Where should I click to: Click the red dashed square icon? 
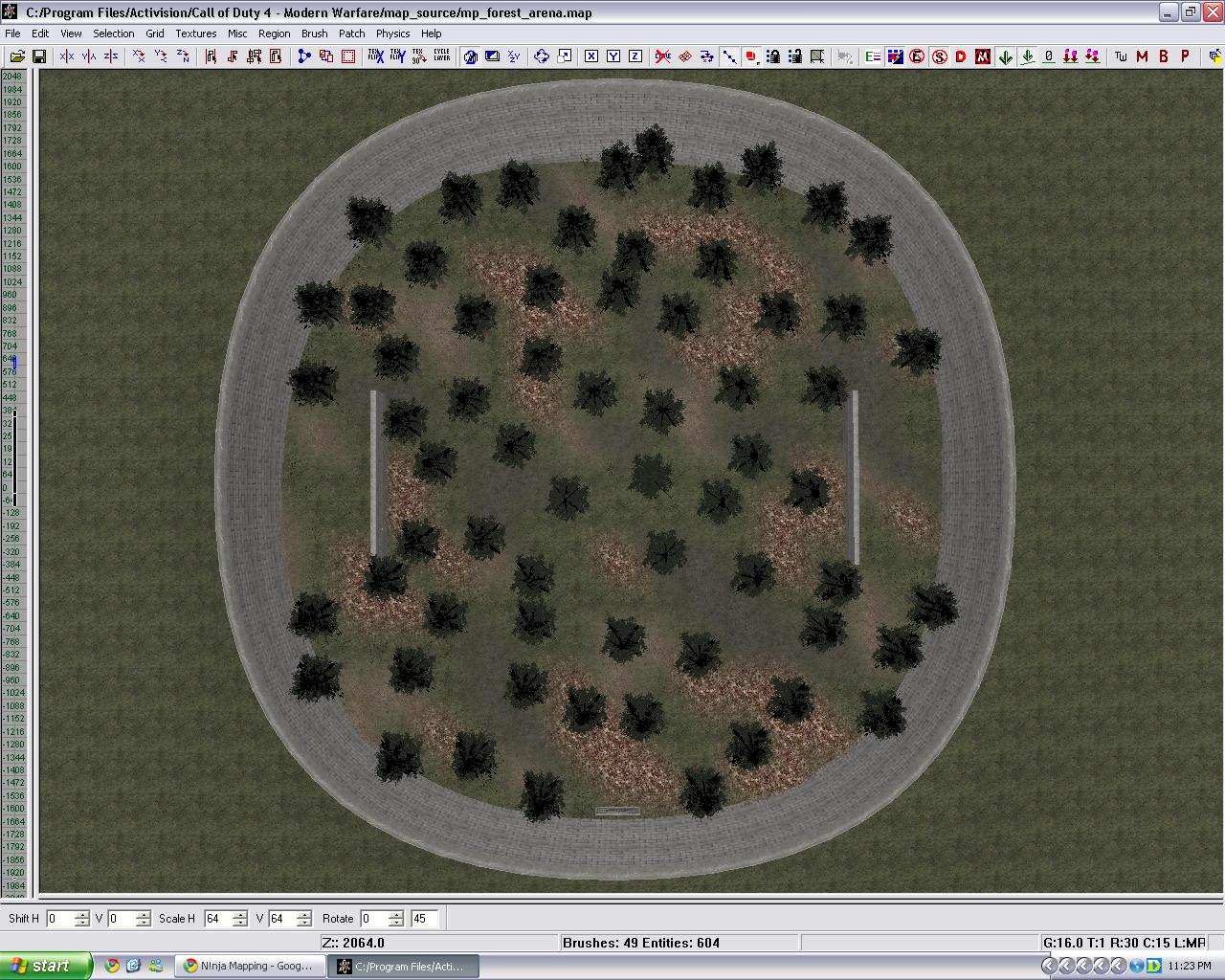(348, 56)
